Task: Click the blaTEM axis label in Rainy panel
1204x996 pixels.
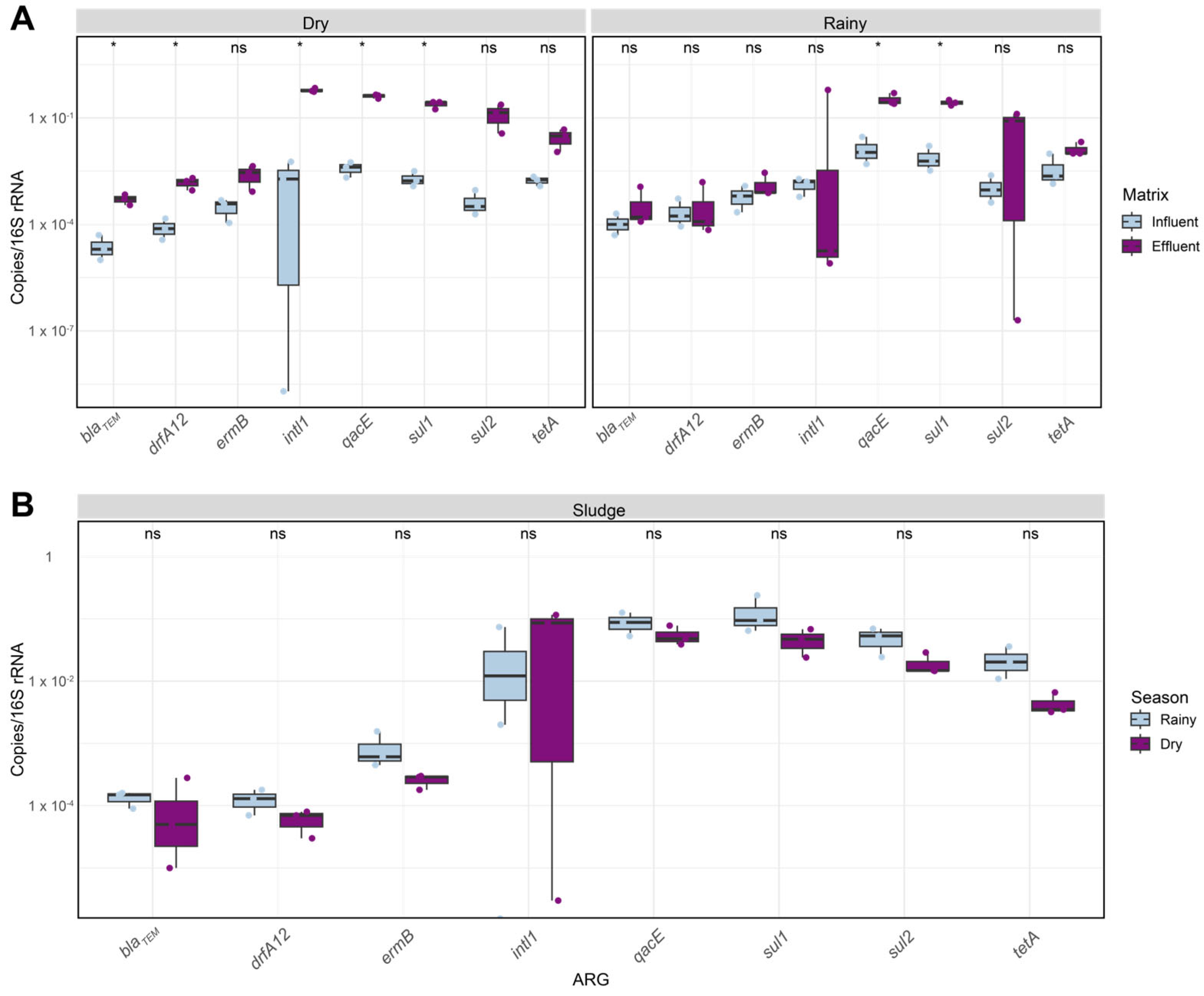Action: [x=616, y=429]
